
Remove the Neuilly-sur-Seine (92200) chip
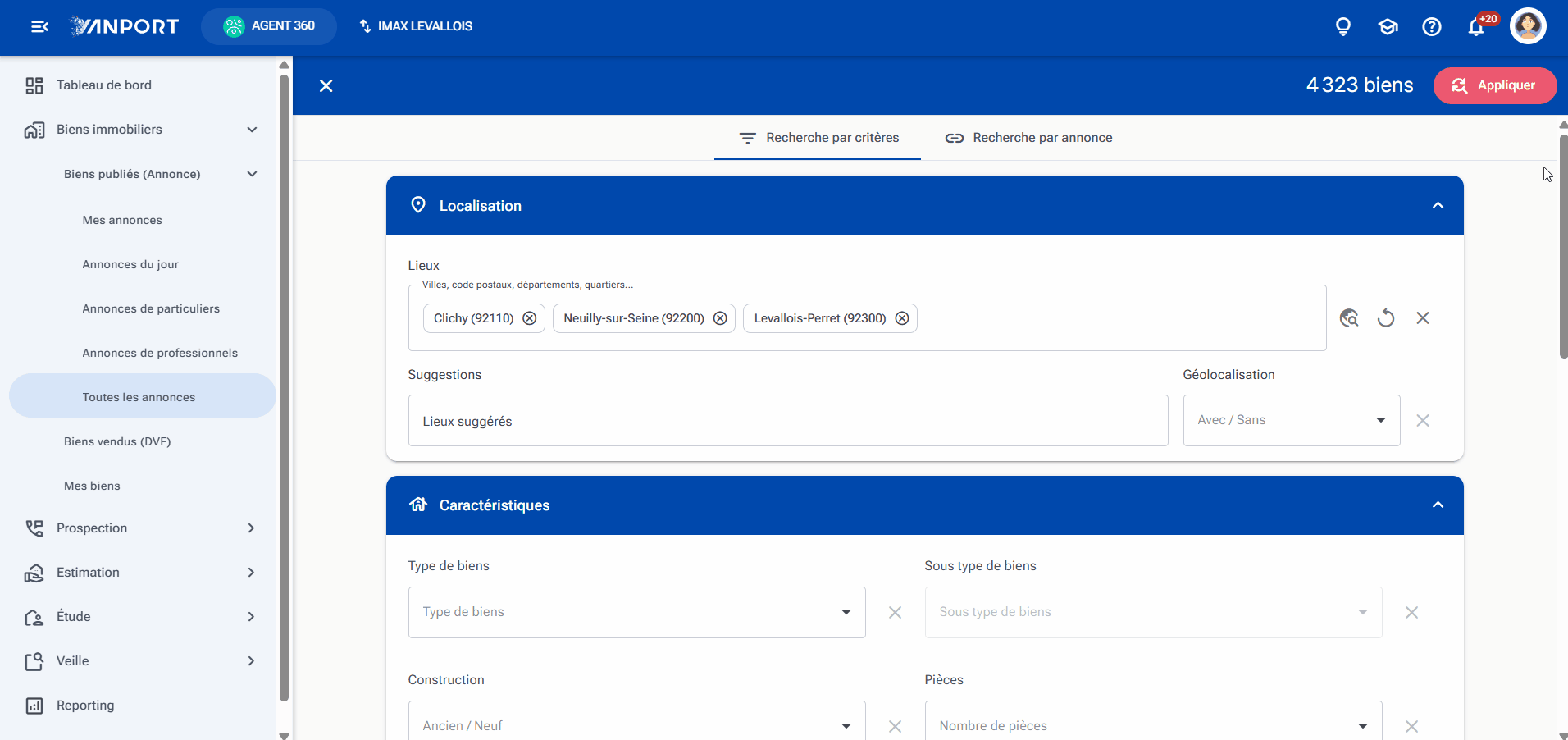pyautogui.click(x=720, y=318)
